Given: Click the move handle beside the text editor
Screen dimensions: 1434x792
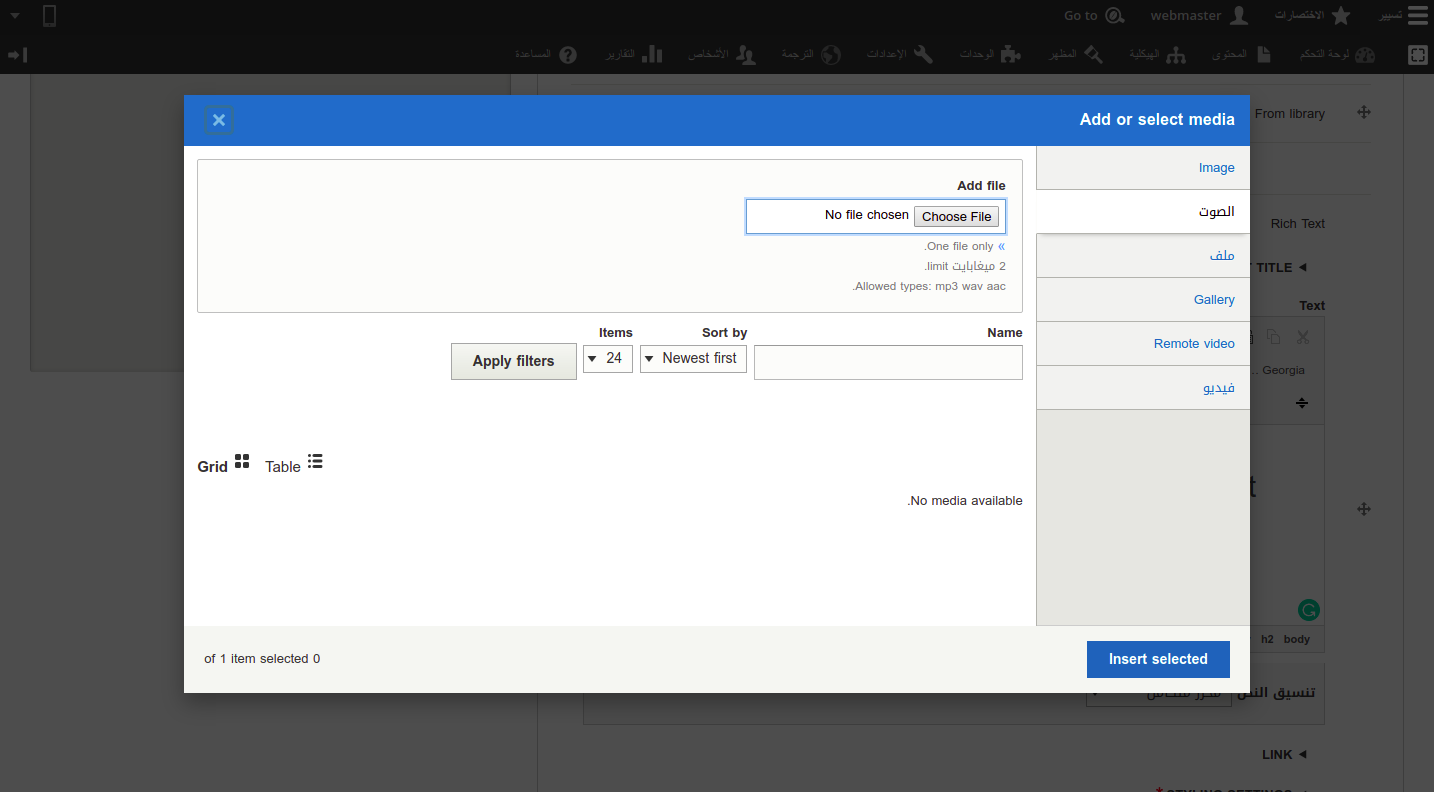Looking at the screenshot, I should [1363, 510].
